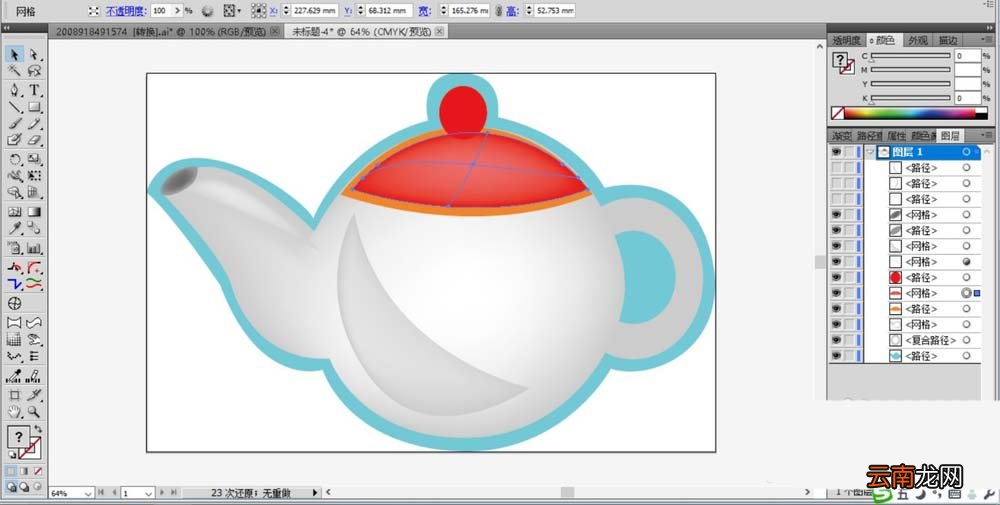1000x505 pixels.
Task: Click the X value stepper arrows
Action: [285, 11]
